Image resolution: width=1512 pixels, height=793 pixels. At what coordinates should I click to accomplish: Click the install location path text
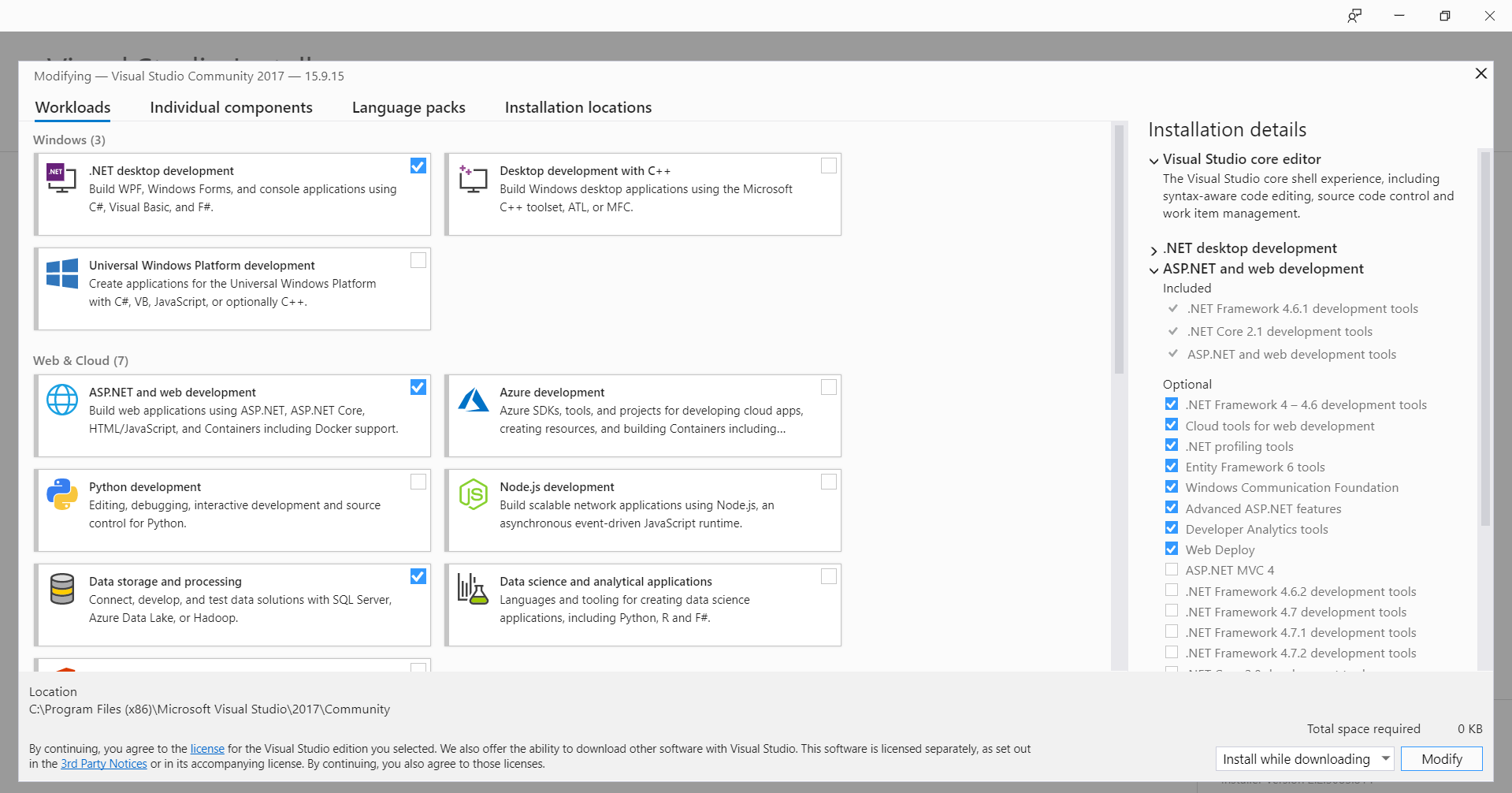(x=210, y=709)
